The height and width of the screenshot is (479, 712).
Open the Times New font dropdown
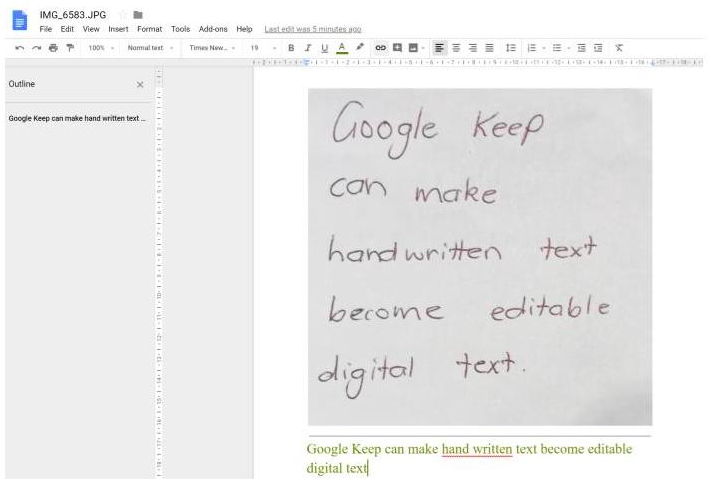212,48
